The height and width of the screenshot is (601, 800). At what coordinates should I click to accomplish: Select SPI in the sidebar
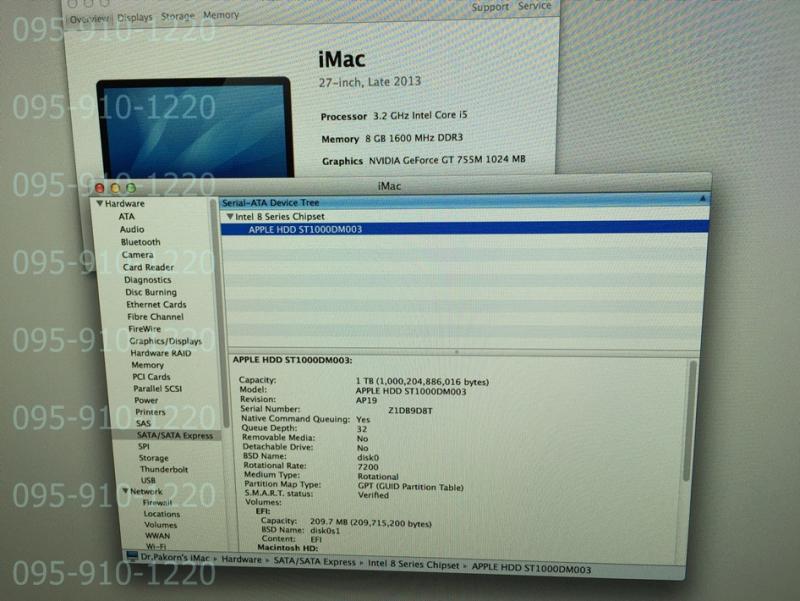(144, 446)
